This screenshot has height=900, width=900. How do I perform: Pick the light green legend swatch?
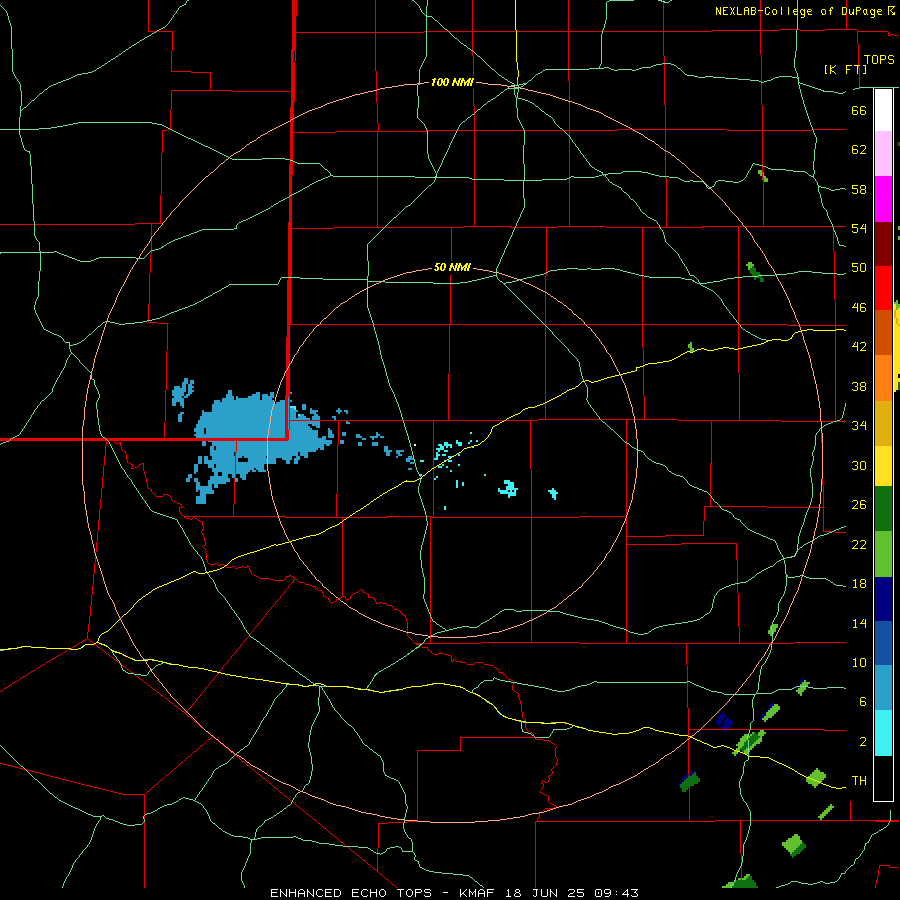point(883,554)
